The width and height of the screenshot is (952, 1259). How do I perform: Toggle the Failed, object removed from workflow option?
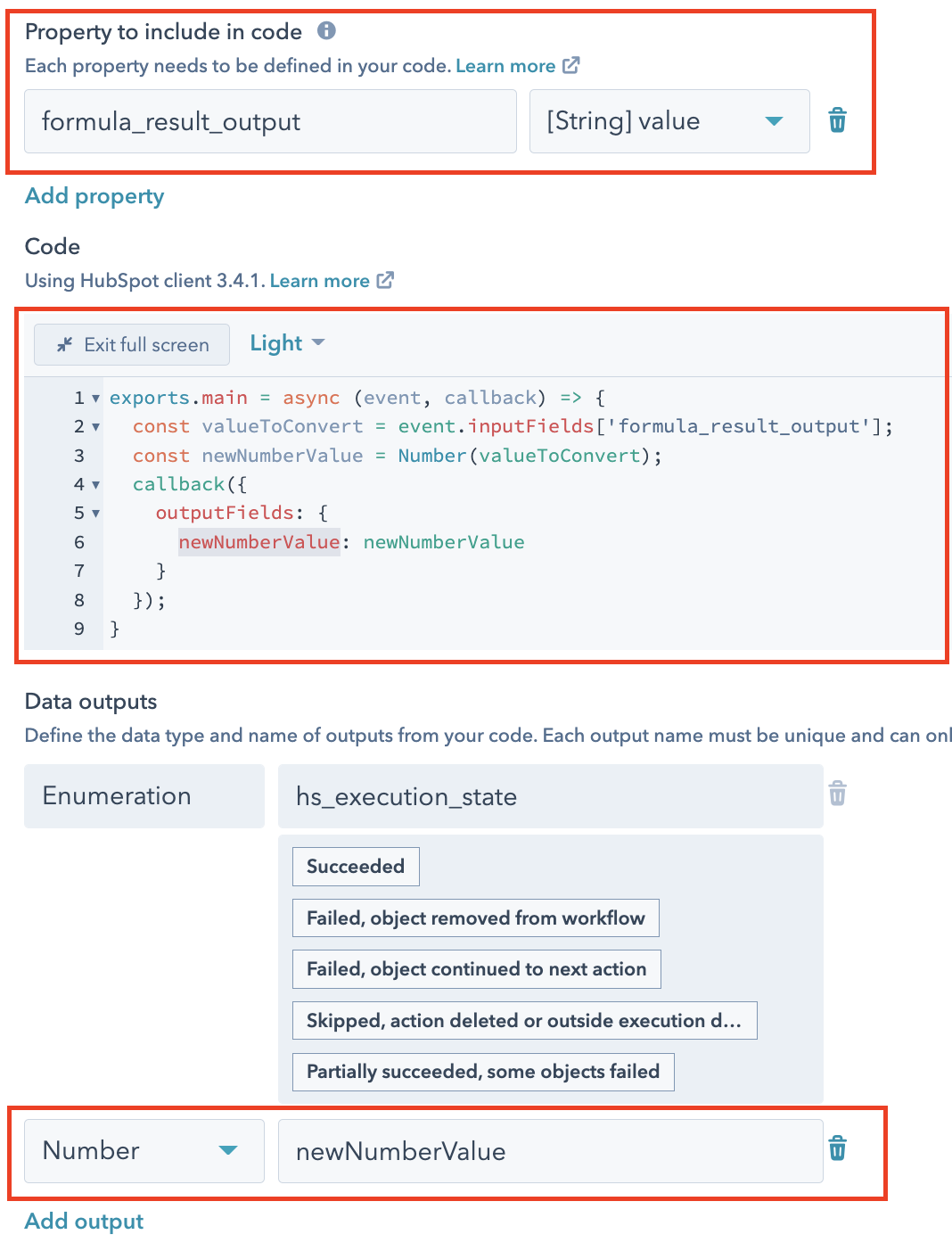(x=475, y=918)
